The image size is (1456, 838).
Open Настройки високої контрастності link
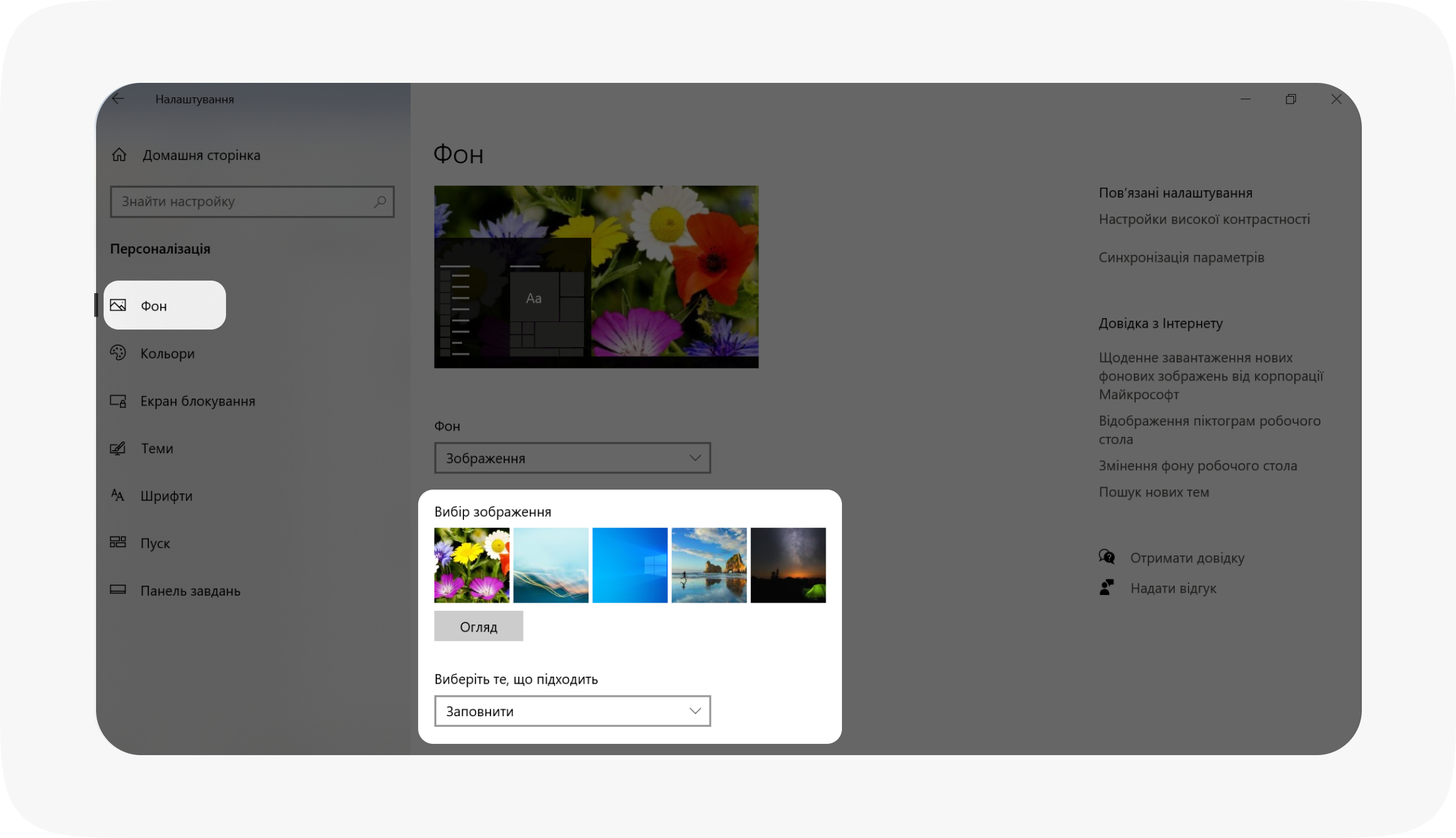click(x=1205, y=218)
